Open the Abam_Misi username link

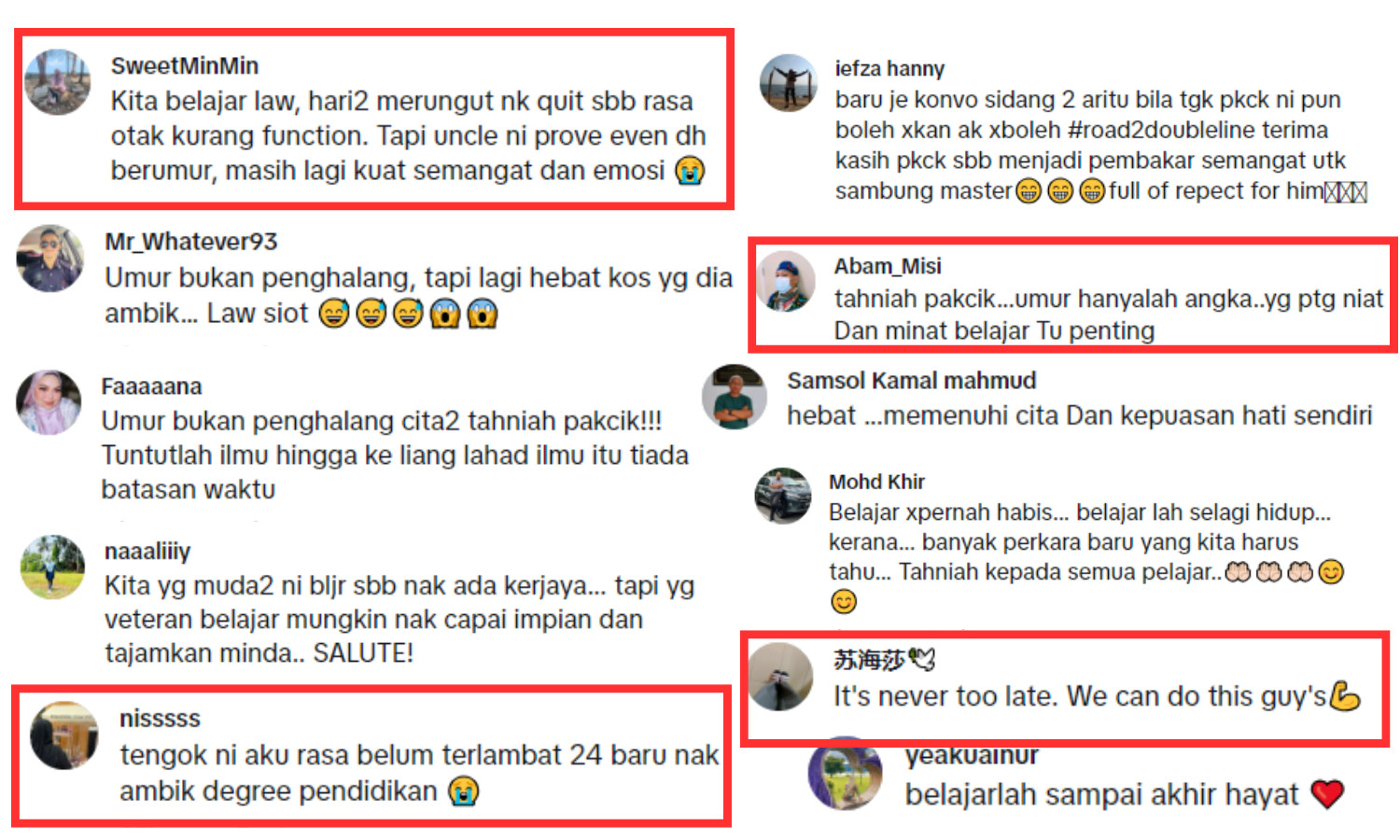pyautogui.click(x=888, y=267)
